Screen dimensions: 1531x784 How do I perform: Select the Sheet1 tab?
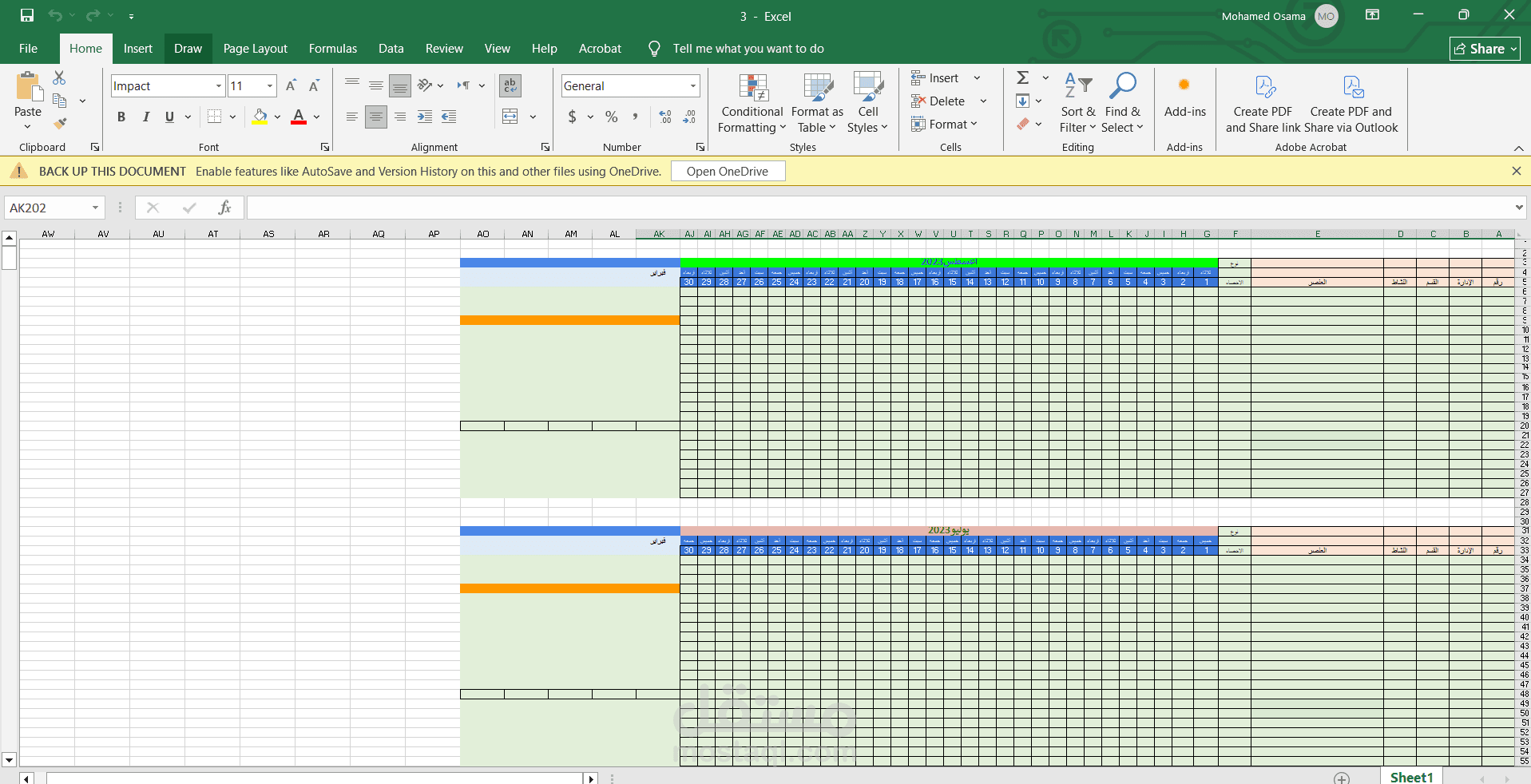pos(1411,777)
